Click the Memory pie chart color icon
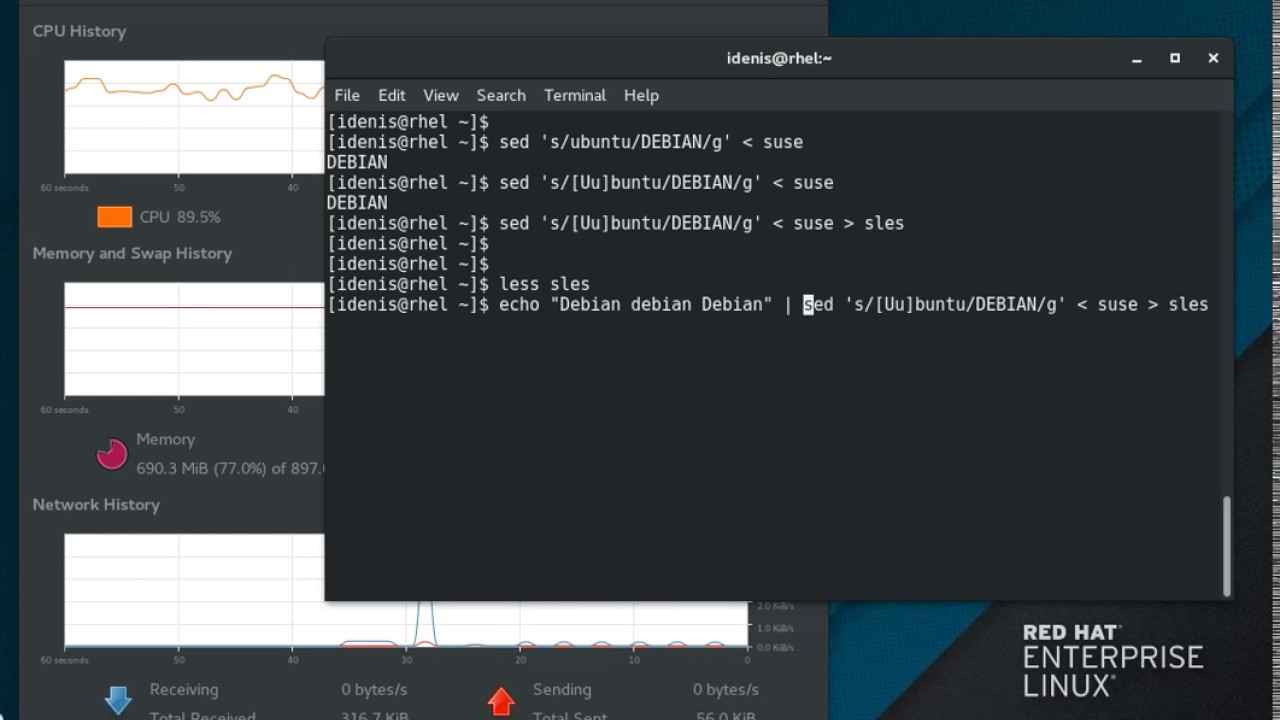Screen dimensions: 1280x720 pos(112,454)
